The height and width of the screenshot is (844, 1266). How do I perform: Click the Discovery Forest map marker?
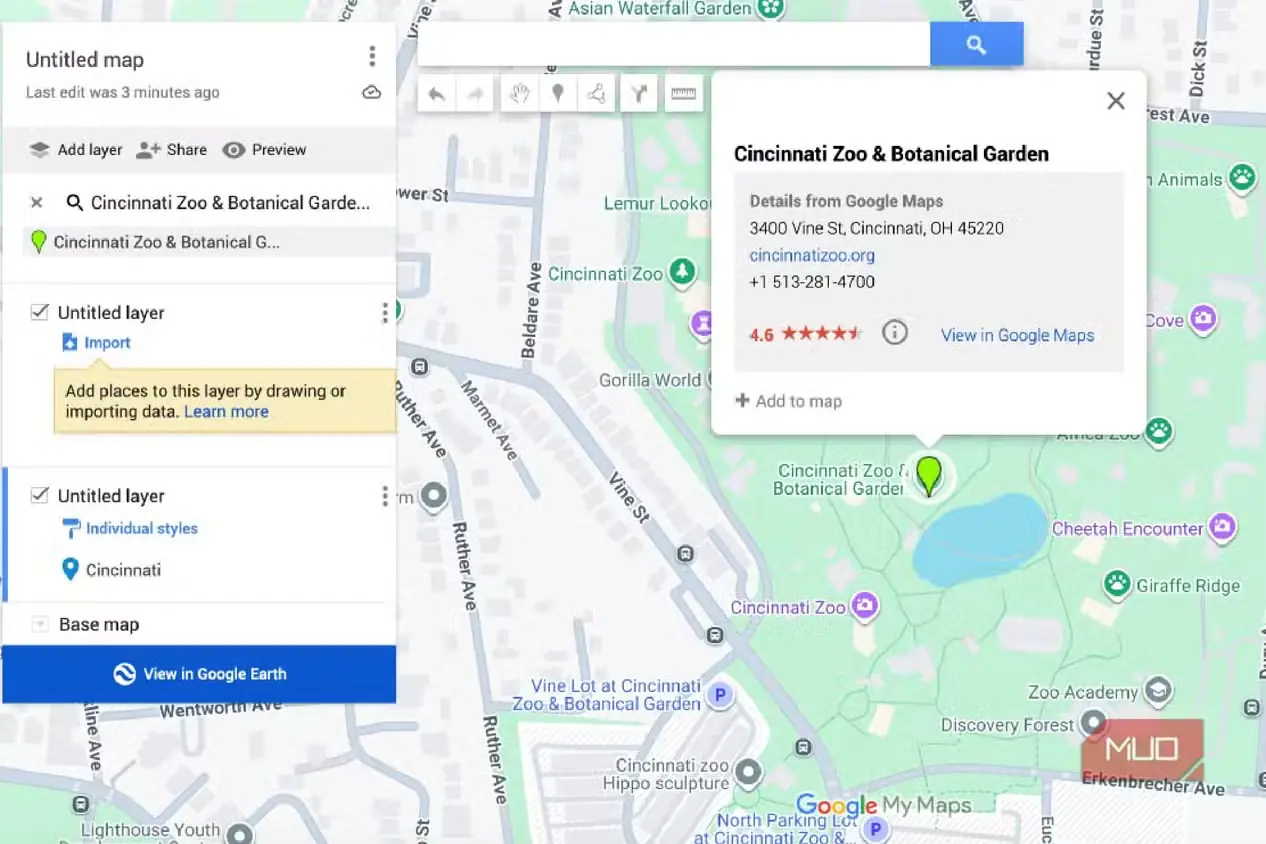click(1095, 721)
